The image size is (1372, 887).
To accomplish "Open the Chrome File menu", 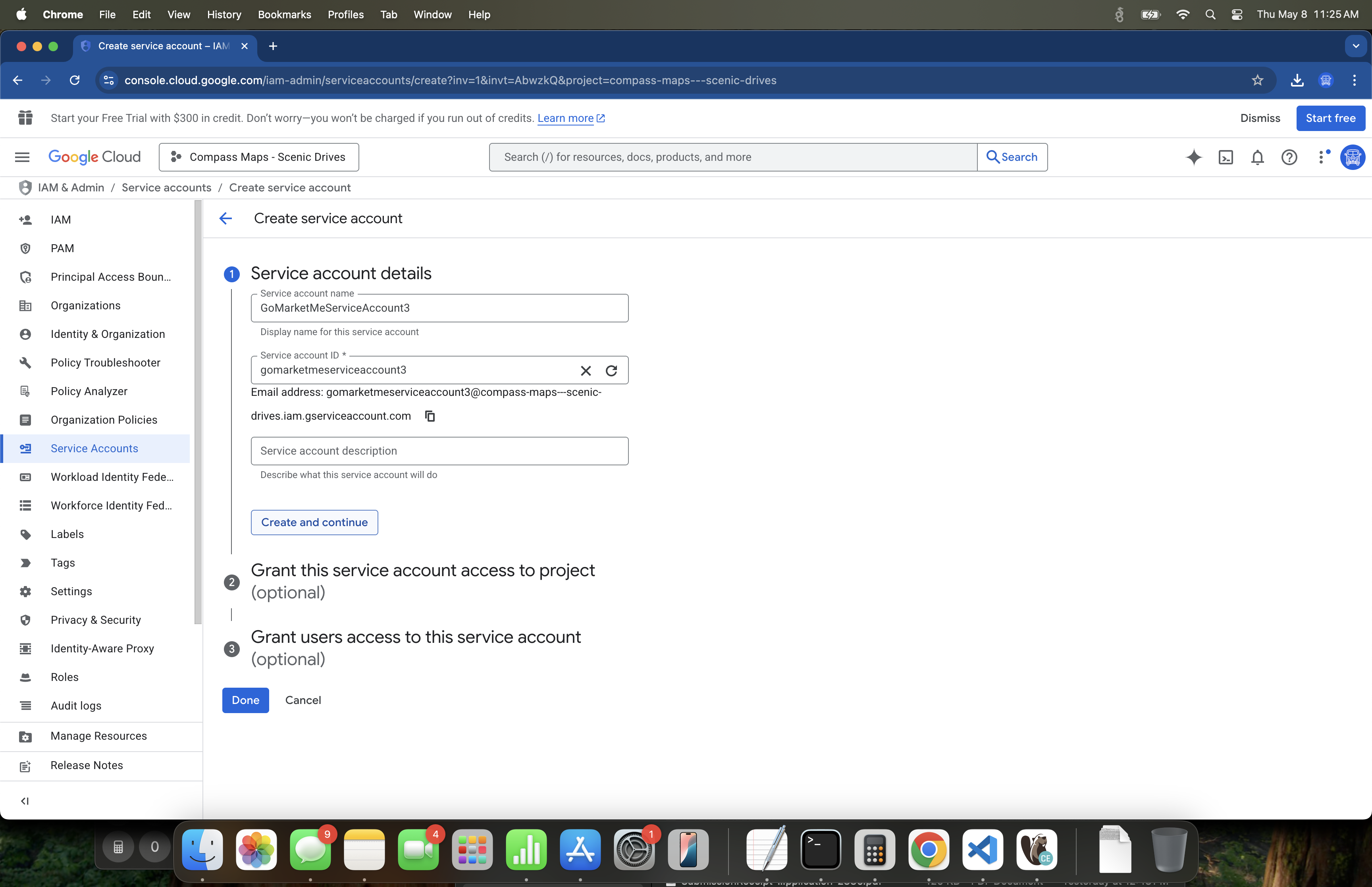I will pyautogui.click(x=107, y=14).
